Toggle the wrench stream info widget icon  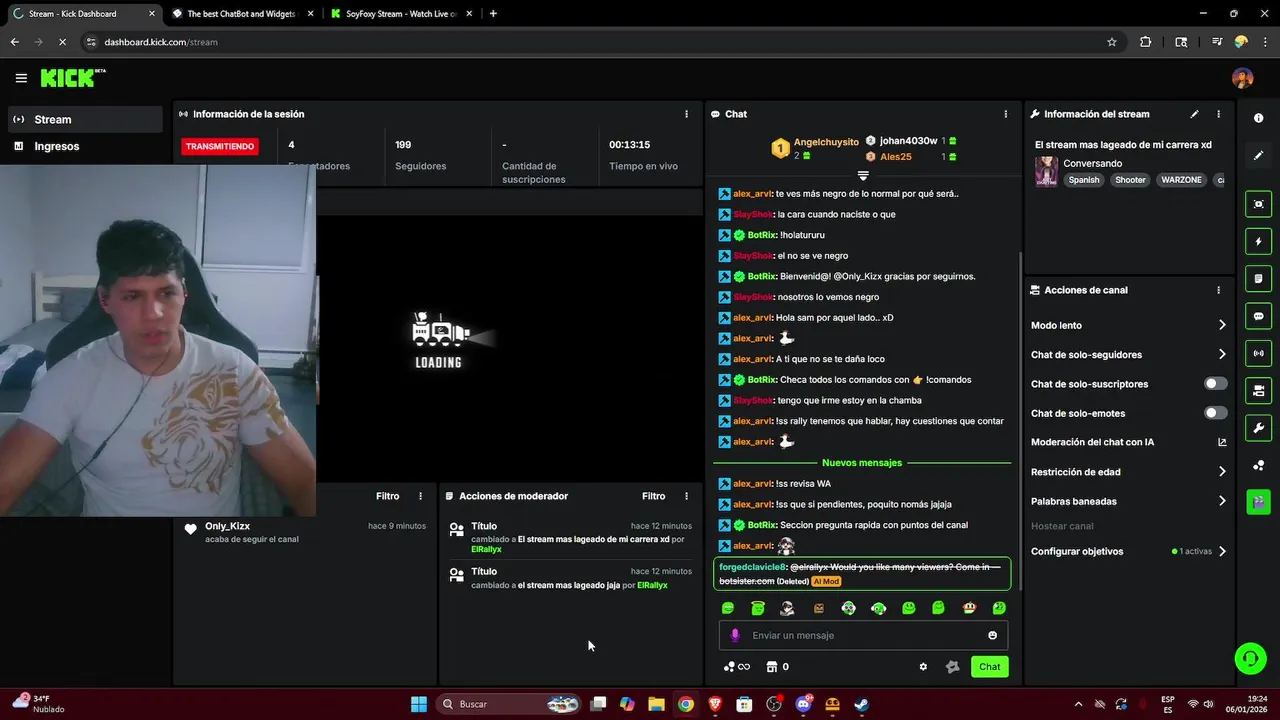(1258, 428)
